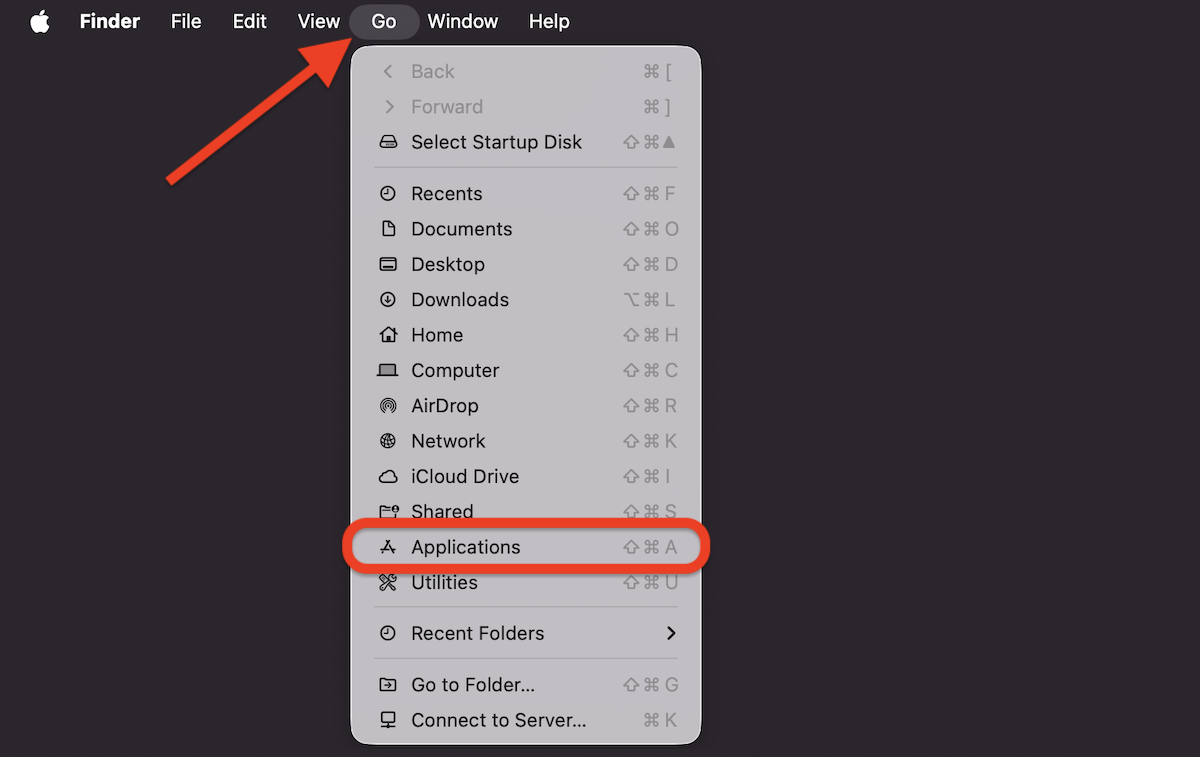Image resolution: width=1200 pixels, height=757 pixels.
Task: Select the Desktop text entry
Action: point(448,264)
